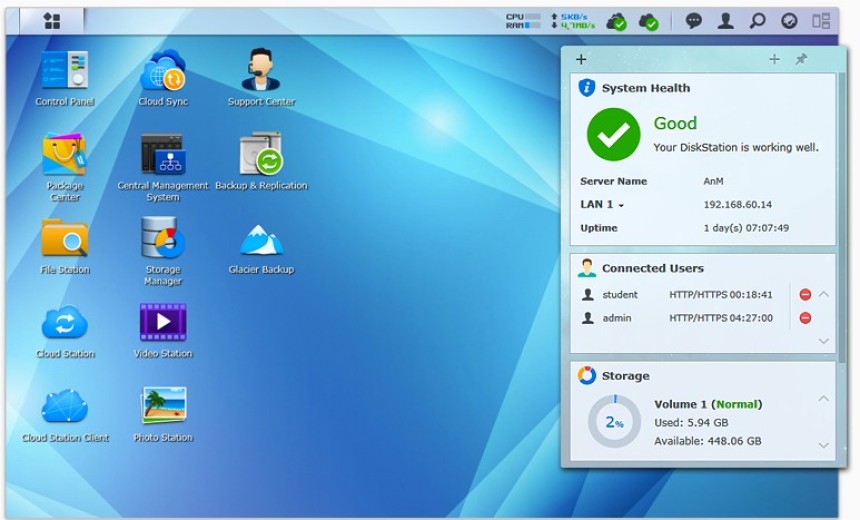Open the Package Center app
This screenshot has width=860, height=520.
tap(64, 156)
